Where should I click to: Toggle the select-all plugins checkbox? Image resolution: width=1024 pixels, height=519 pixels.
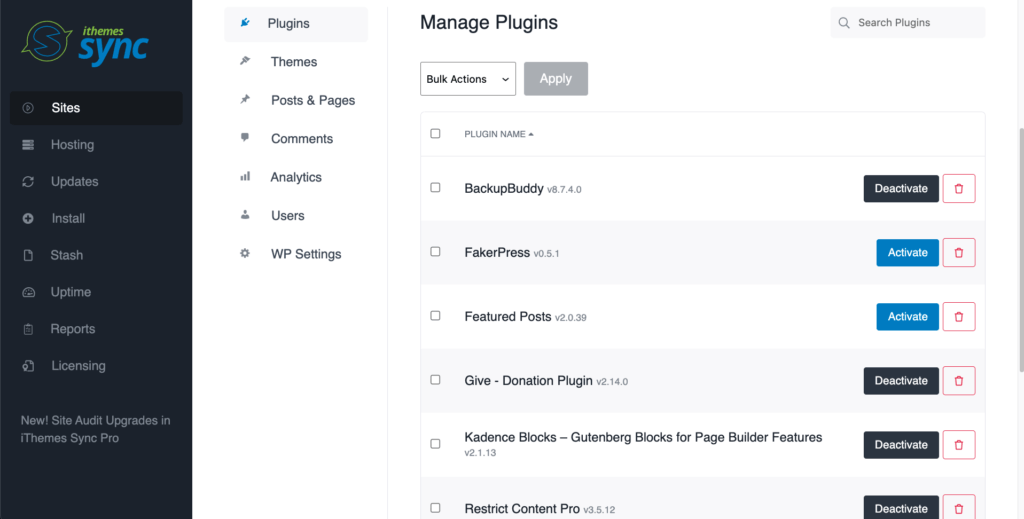click(x=436, y=133)
